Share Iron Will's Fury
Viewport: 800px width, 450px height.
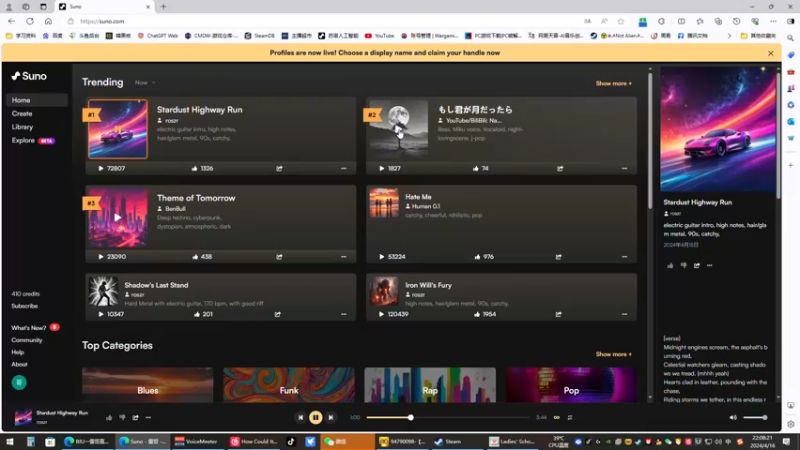point(559,314)
